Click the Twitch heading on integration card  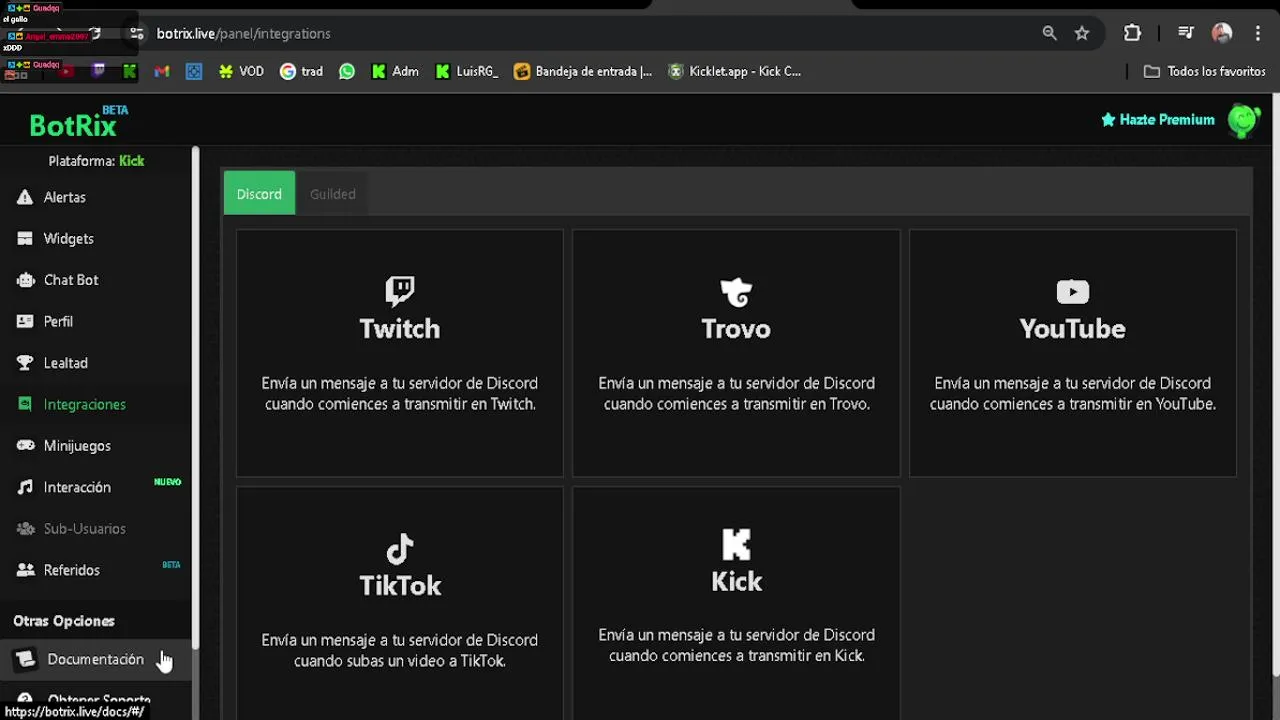click(x=400, y=329)
